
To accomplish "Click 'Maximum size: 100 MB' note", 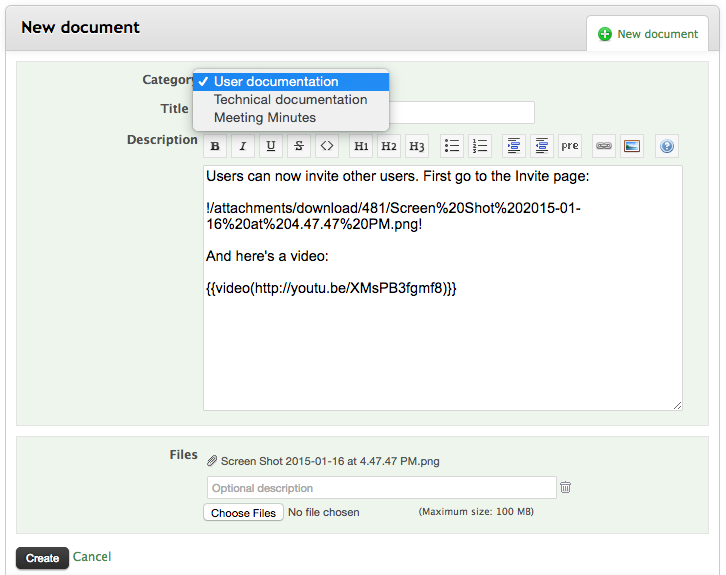I will click(x=476, y=512).
